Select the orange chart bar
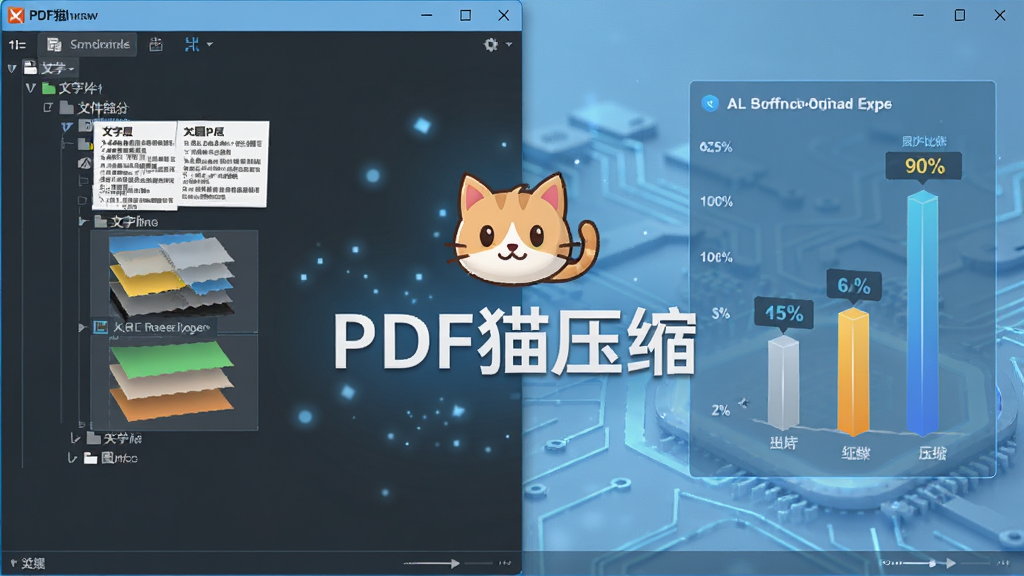The width and height of the screenshot is (1024, 576). pyautogui.click(x=853, y=370)
